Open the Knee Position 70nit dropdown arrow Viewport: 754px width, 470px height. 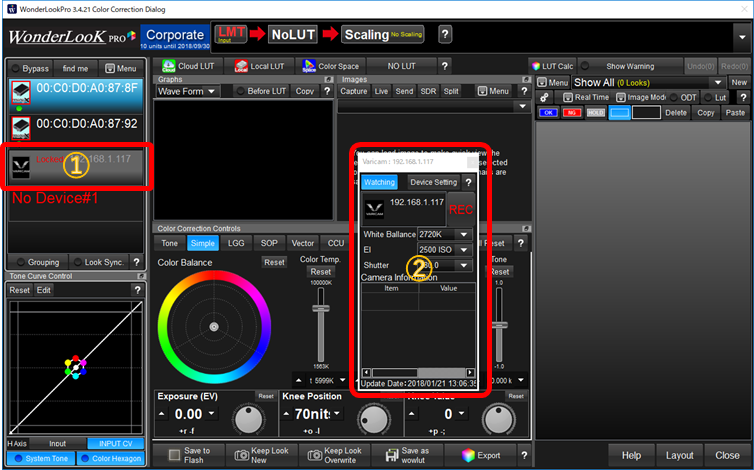click(337, 413)
